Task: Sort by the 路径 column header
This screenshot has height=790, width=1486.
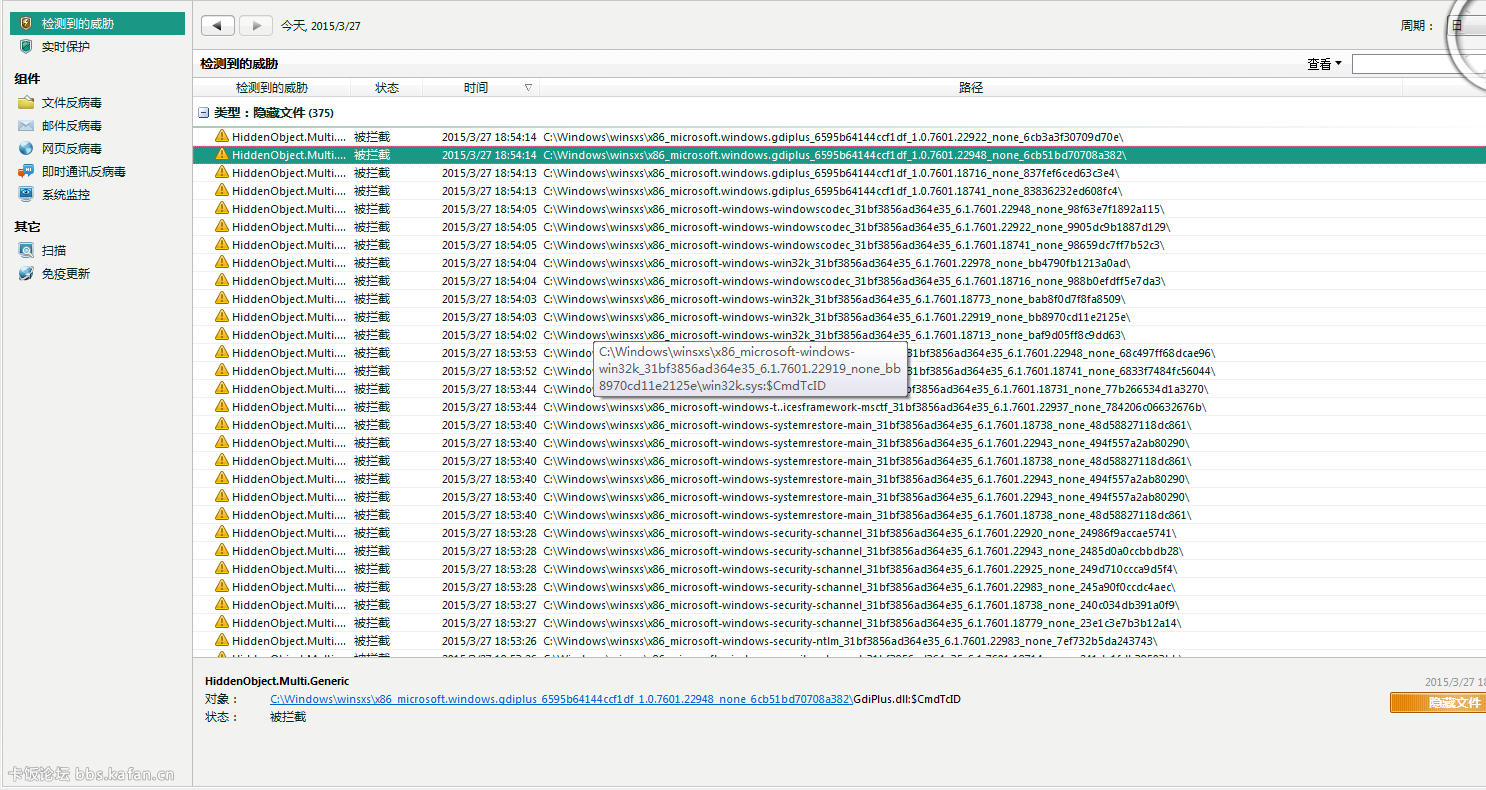Action: tap(971, 88)
